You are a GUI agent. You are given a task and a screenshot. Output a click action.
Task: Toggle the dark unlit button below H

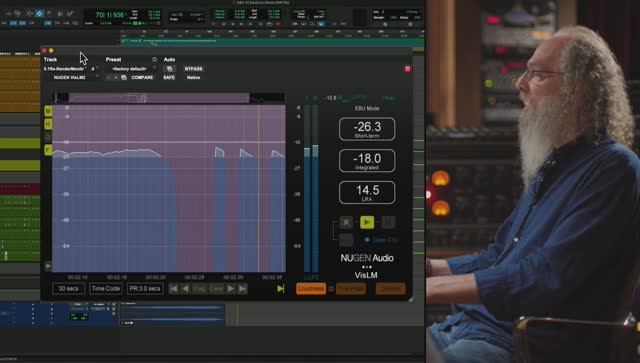click(x=48, y=137)
